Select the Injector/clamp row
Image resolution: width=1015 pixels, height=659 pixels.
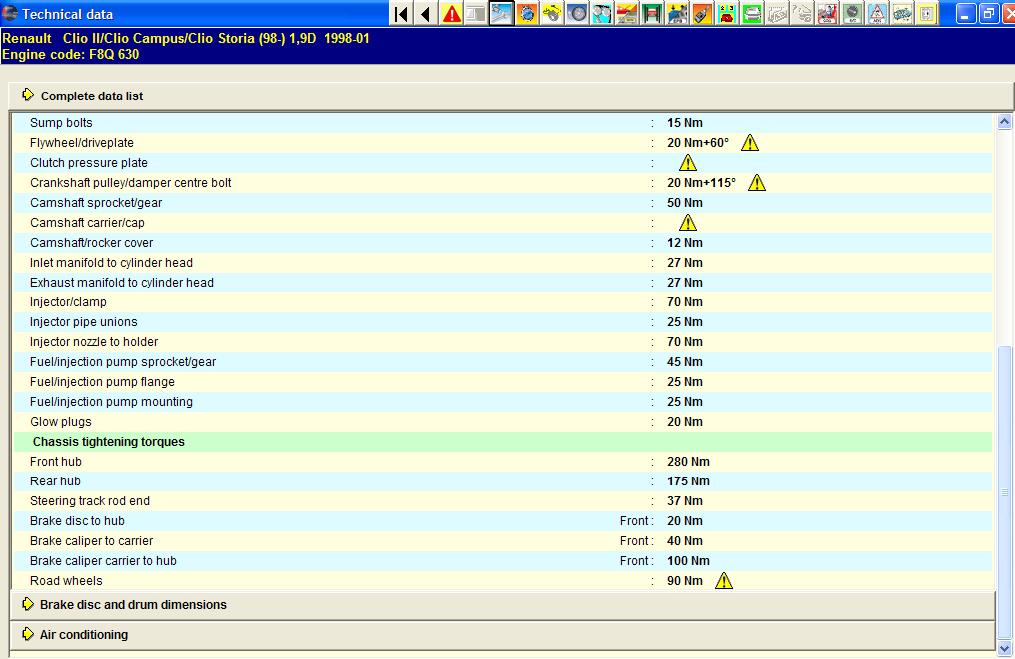pyautogui.click(x=502, y=302)
